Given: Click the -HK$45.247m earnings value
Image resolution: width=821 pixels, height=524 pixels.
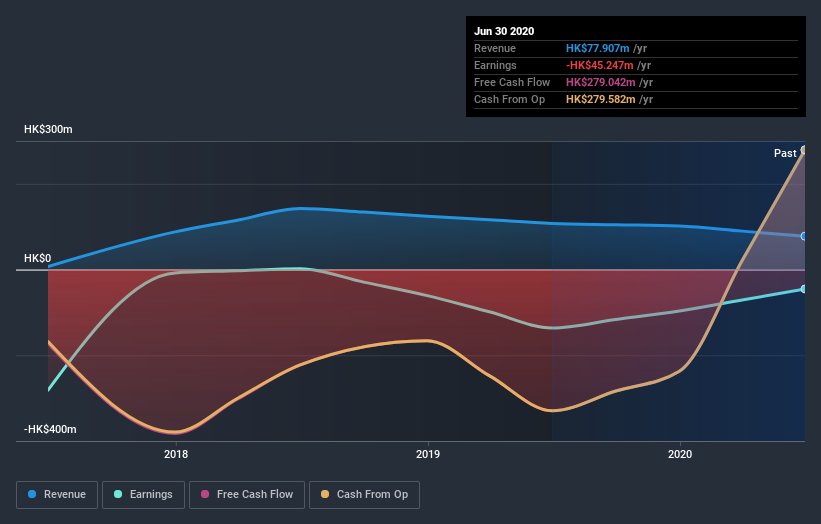Looking at the screenshot, I should [600, 65].
